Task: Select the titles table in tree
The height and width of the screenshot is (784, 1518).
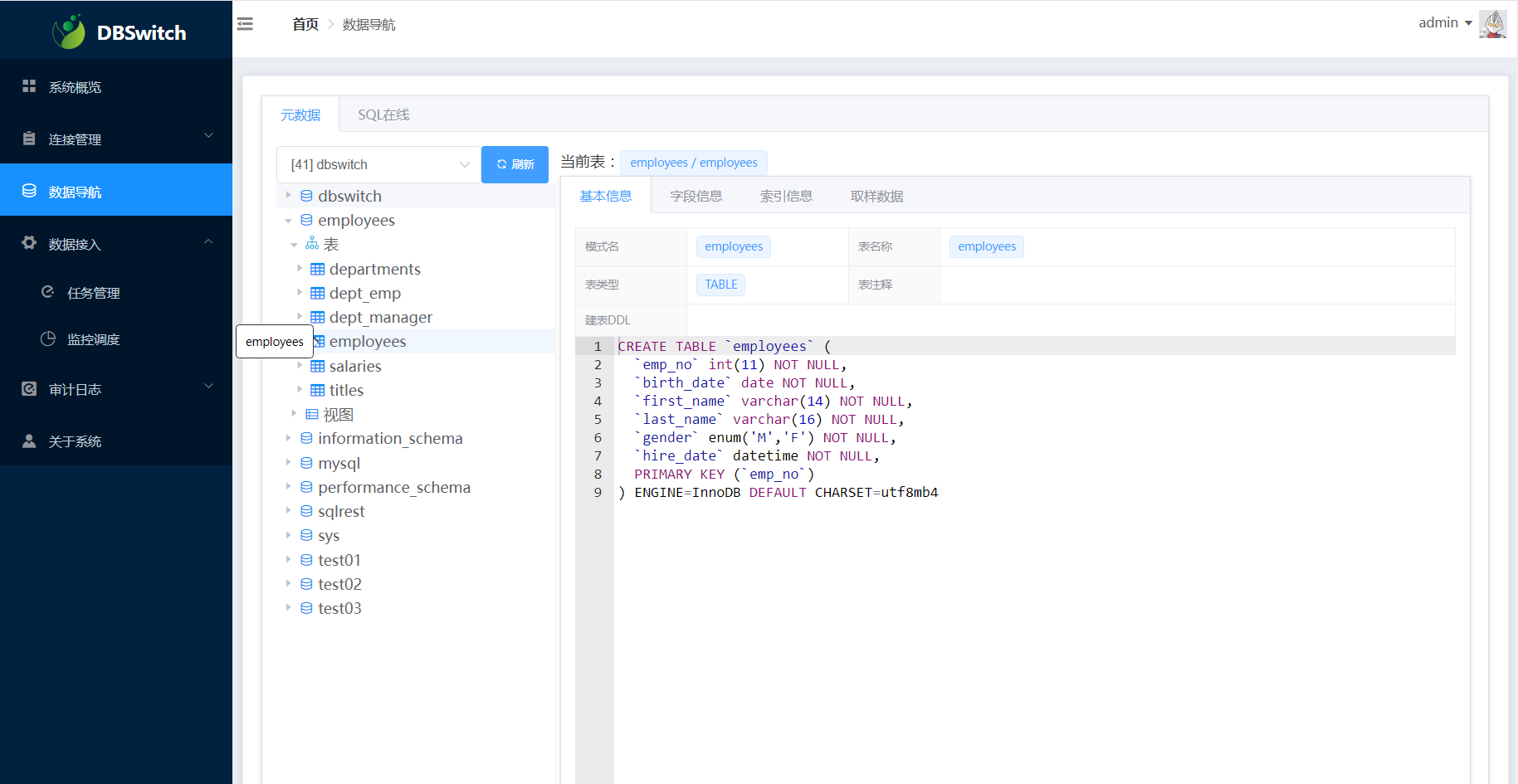Action: point(346,391)
